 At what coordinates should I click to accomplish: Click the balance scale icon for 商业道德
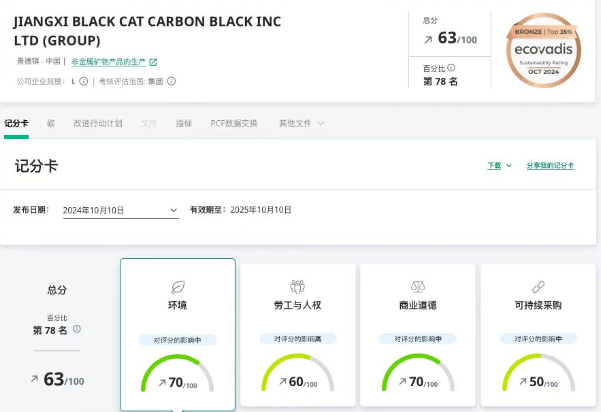click(x=418, y=286)
